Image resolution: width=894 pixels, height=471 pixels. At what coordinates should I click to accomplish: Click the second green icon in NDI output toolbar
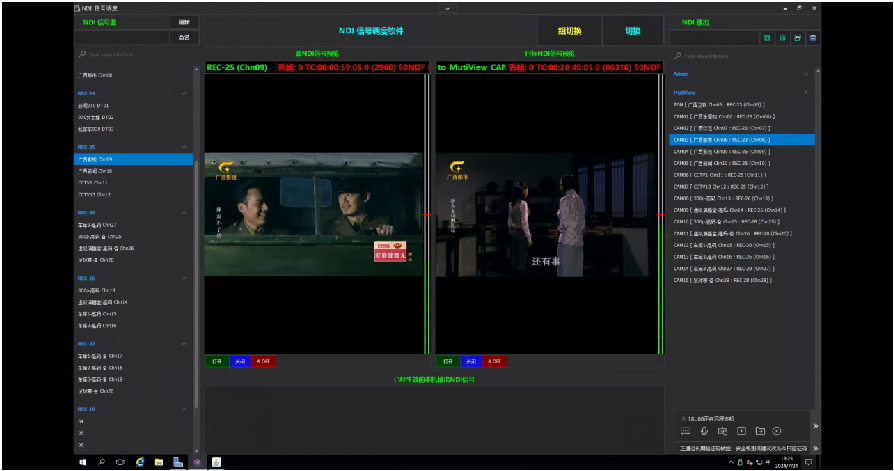pos(782,38)
